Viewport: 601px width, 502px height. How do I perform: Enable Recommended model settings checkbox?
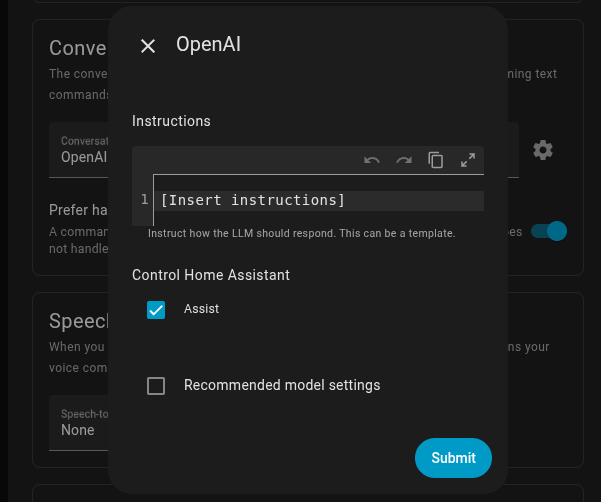156,386
